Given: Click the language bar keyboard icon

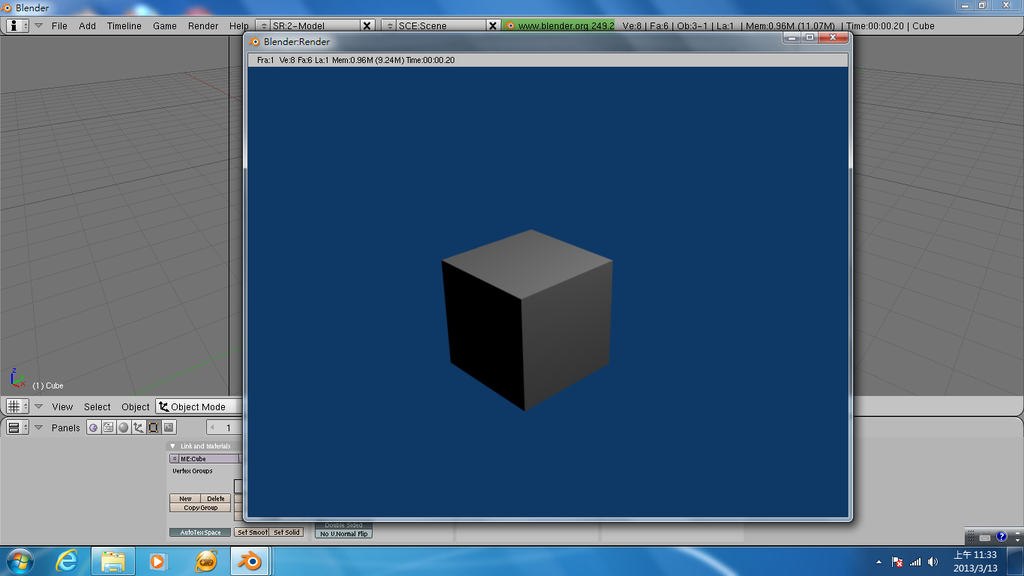Looking at the screenshot, I should pos(985,537).
